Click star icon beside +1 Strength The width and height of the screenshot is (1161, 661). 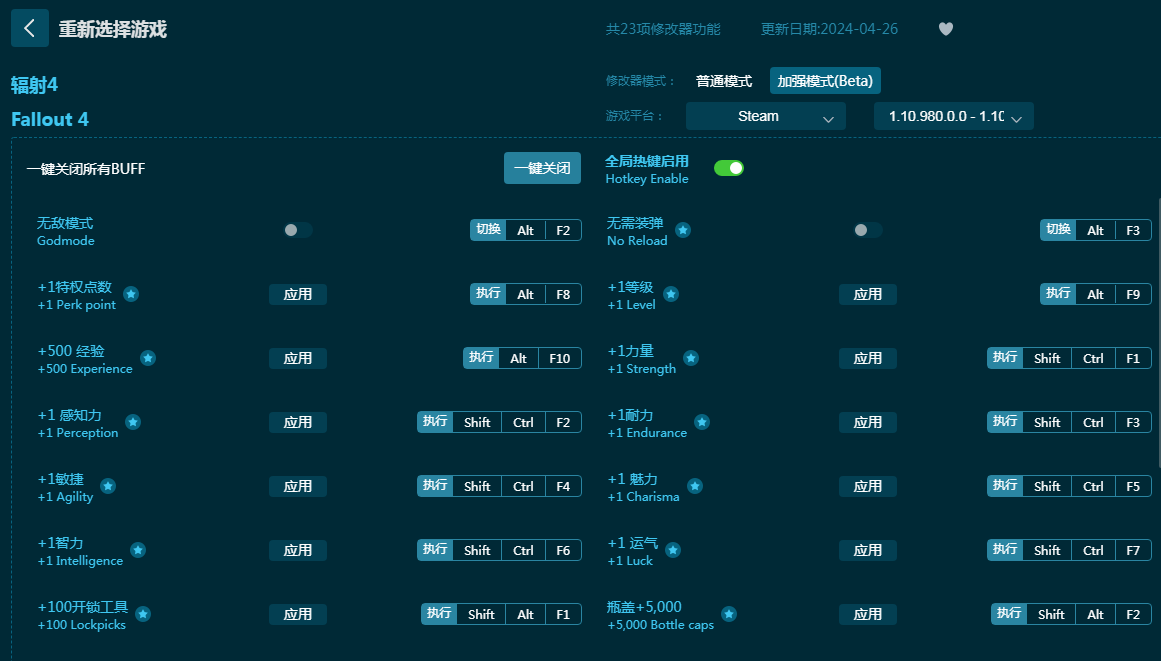click(x=691, y=358)
